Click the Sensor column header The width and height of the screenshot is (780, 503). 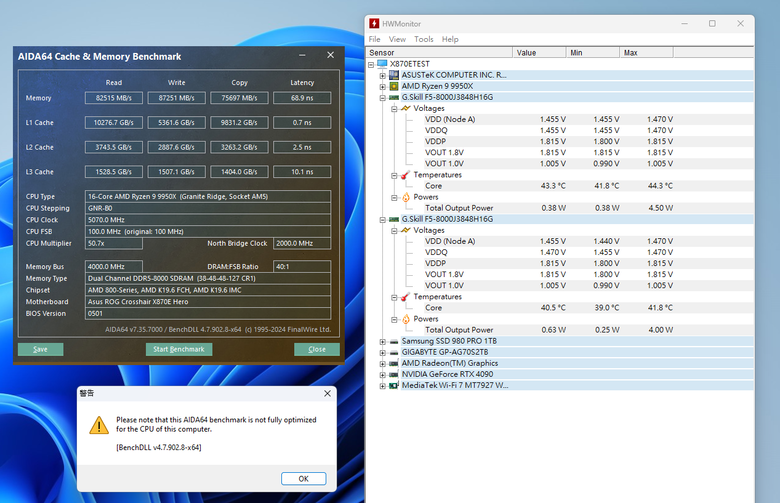pos(439,53)
